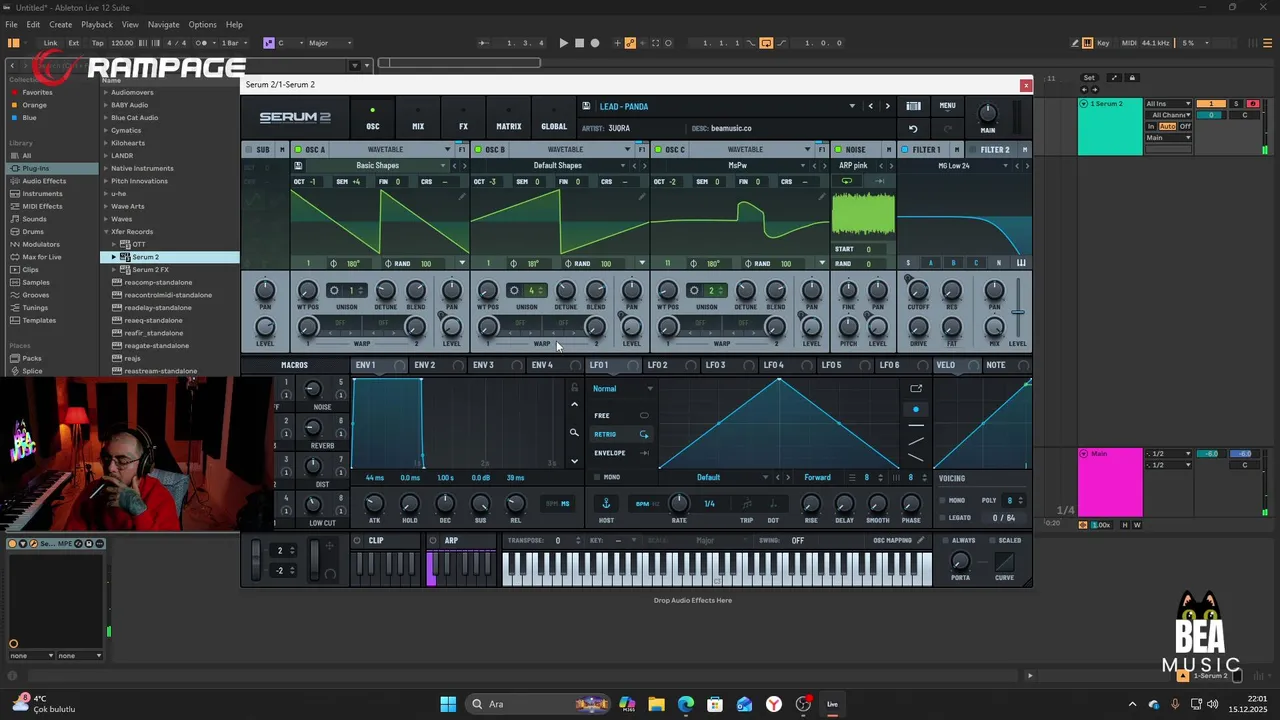This screenshot has height=720, width=1280.
Task: Open OSC A Basic Shapes wavetable dropdown
Action: pos(377,166)
